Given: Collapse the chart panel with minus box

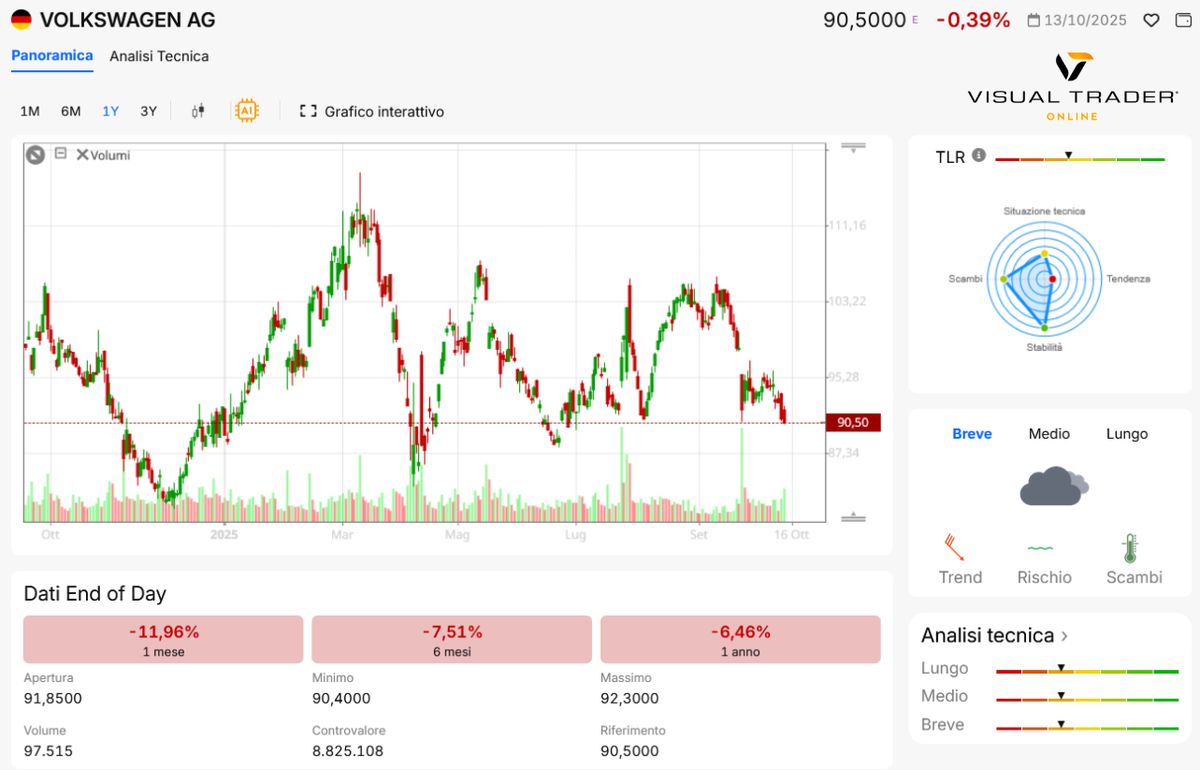Looking at the screenshot, I should [x=61, y=154].
